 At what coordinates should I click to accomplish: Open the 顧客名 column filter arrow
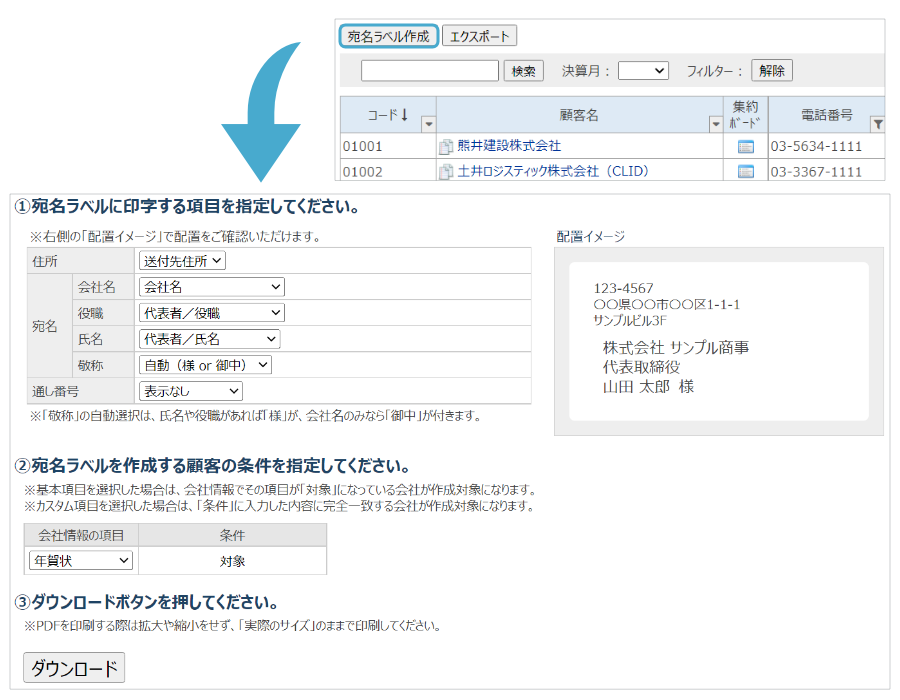pyautogui.click(x=715, y=125)
